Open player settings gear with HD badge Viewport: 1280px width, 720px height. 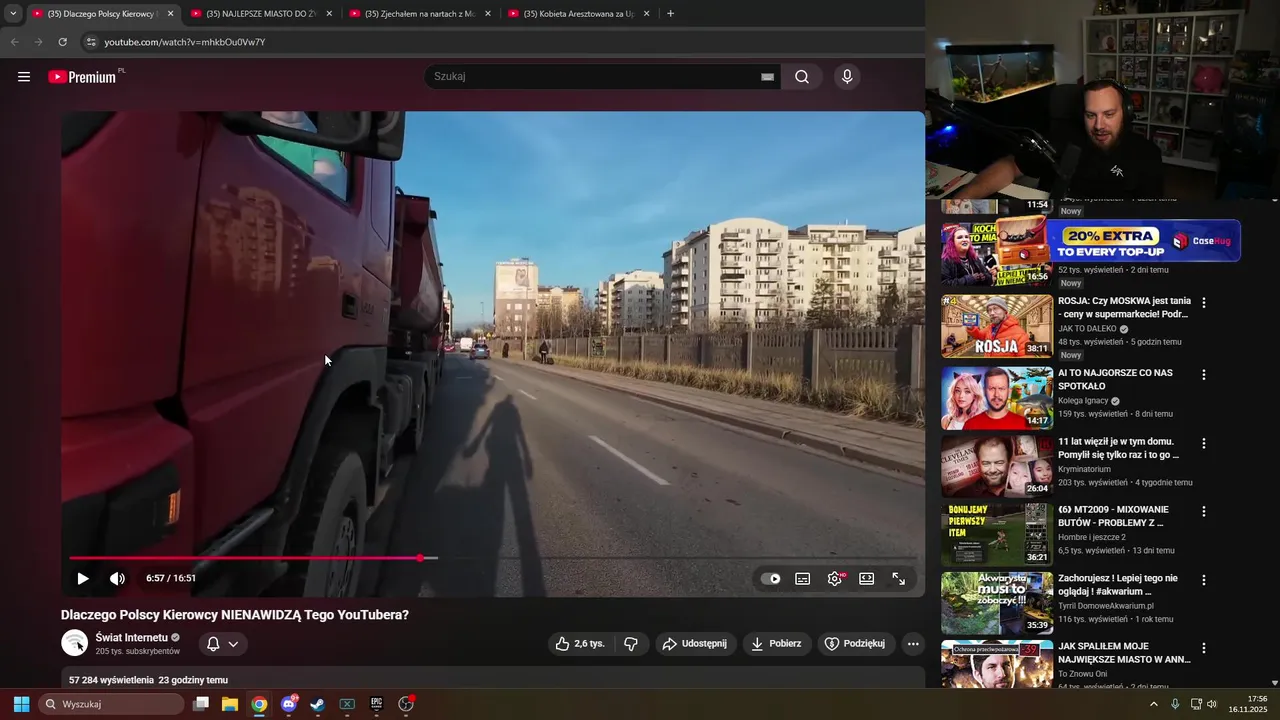(x=835, y=578)
